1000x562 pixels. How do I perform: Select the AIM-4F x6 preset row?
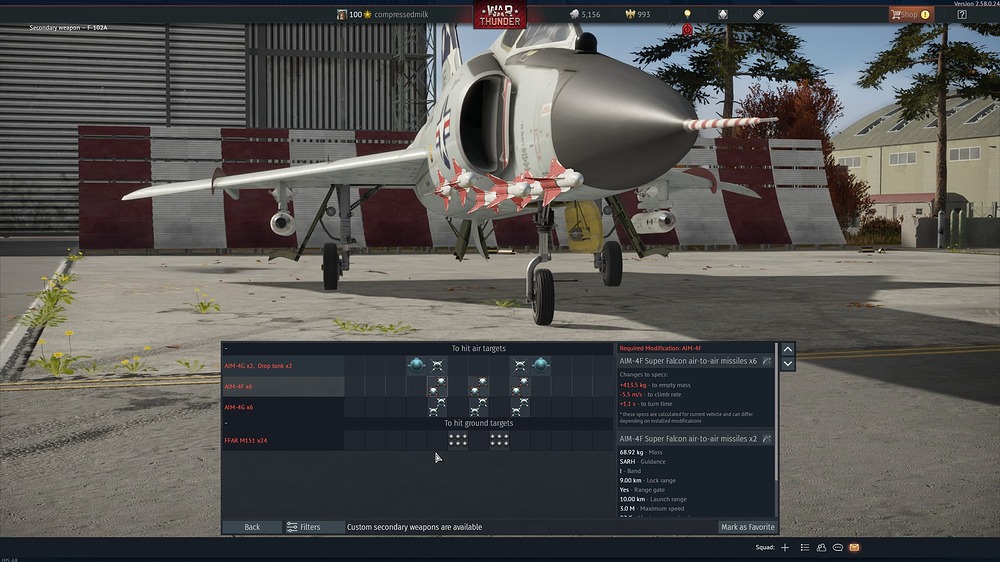pos(283,387)
